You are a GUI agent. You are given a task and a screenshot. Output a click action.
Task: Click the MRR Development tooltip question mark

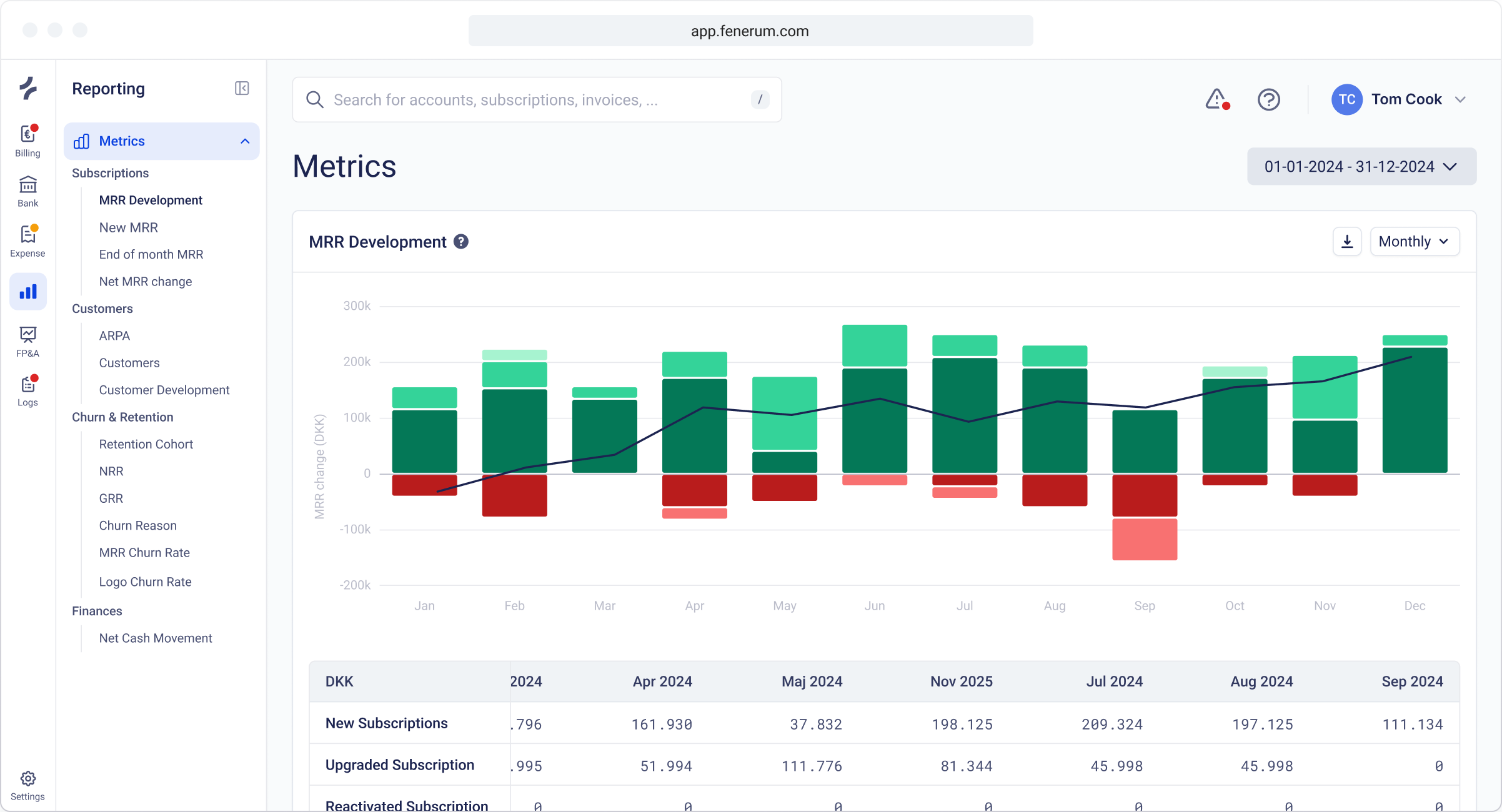(461, 241)
